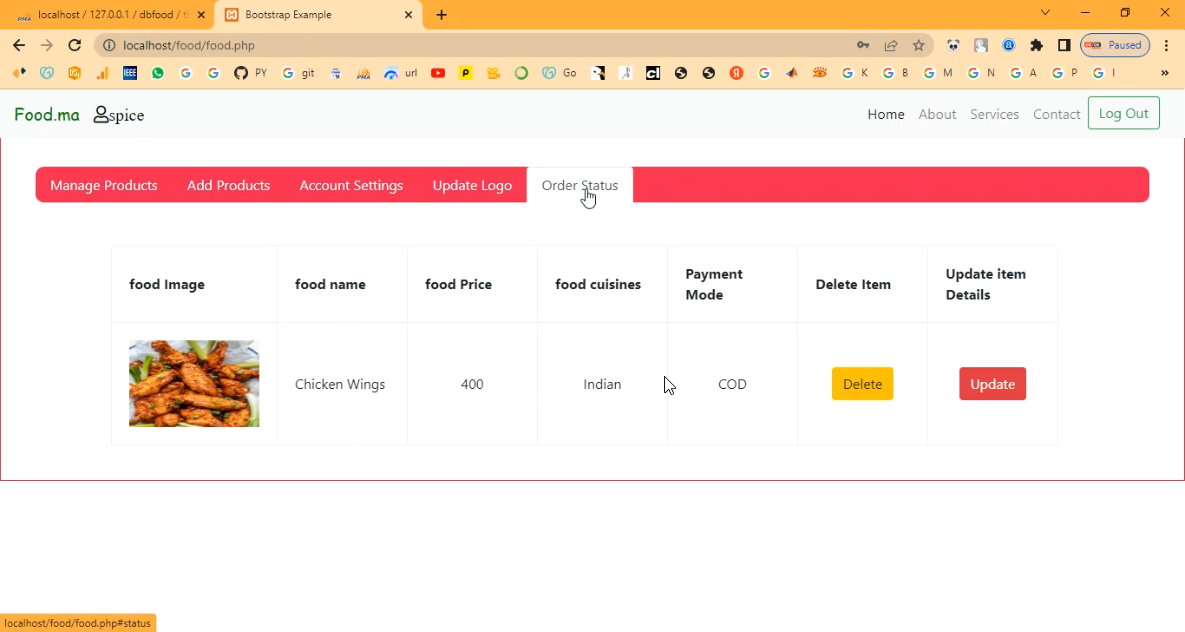Screen dimensions: 1185x632
Task: Open the WhatsApp bookmark
Action: (158, 73)
